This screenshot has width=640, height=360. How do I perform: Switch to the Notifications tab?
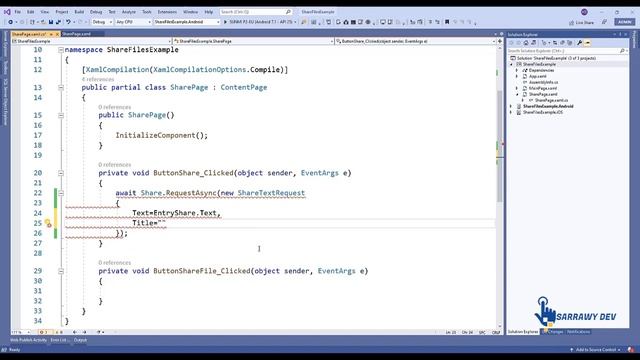[578, 332]
